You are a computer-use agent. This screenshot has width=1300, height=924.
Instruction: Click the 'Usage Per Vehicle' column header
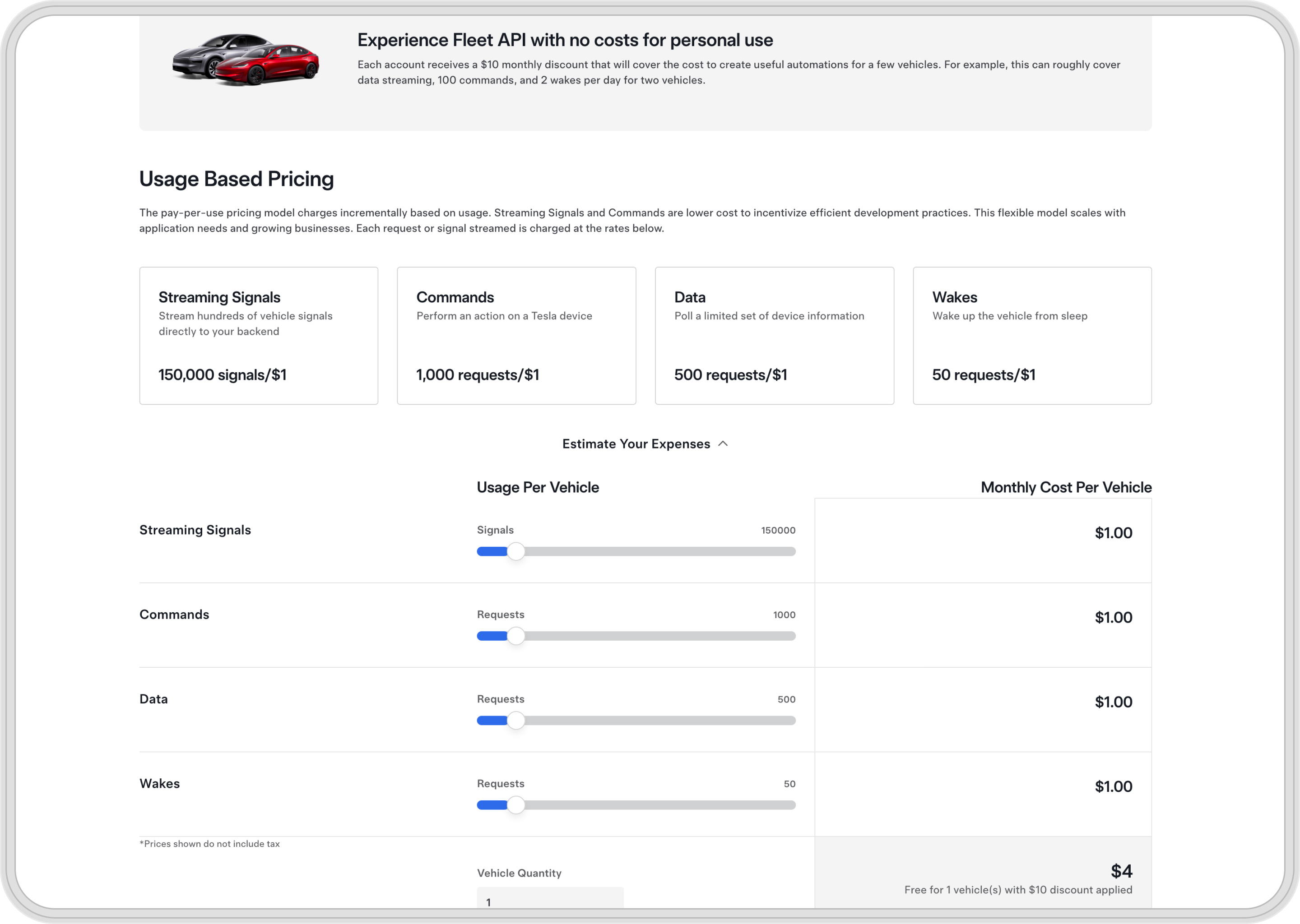[x=537, y=487]
